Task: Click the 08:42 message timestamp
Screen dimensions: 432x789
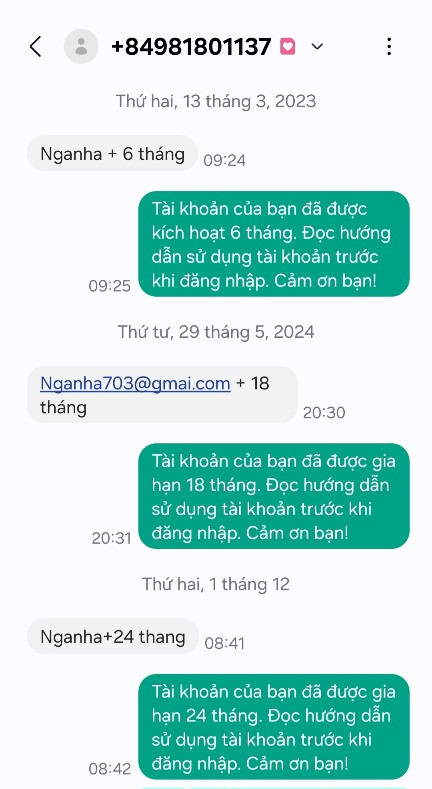Action: (x=110, y=769)
